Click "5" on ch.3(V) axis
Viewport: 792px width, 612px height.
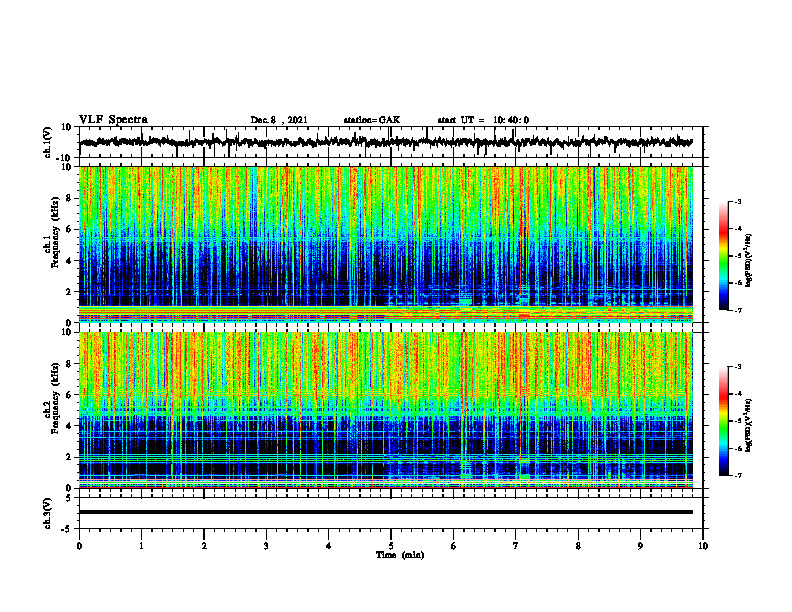tap(70, 498)
